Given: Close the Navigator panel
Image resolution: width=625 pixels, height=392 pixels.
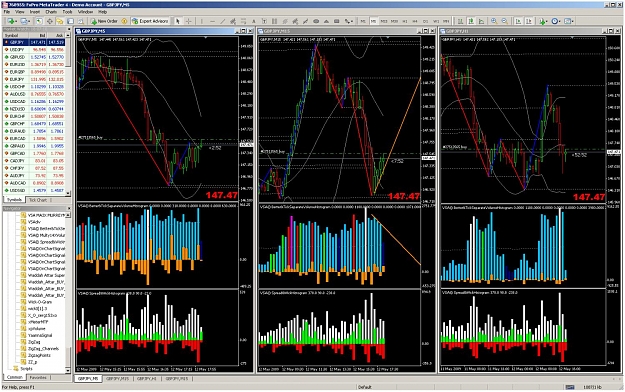Looking at the screenshot, I should [x=68, y=208].
